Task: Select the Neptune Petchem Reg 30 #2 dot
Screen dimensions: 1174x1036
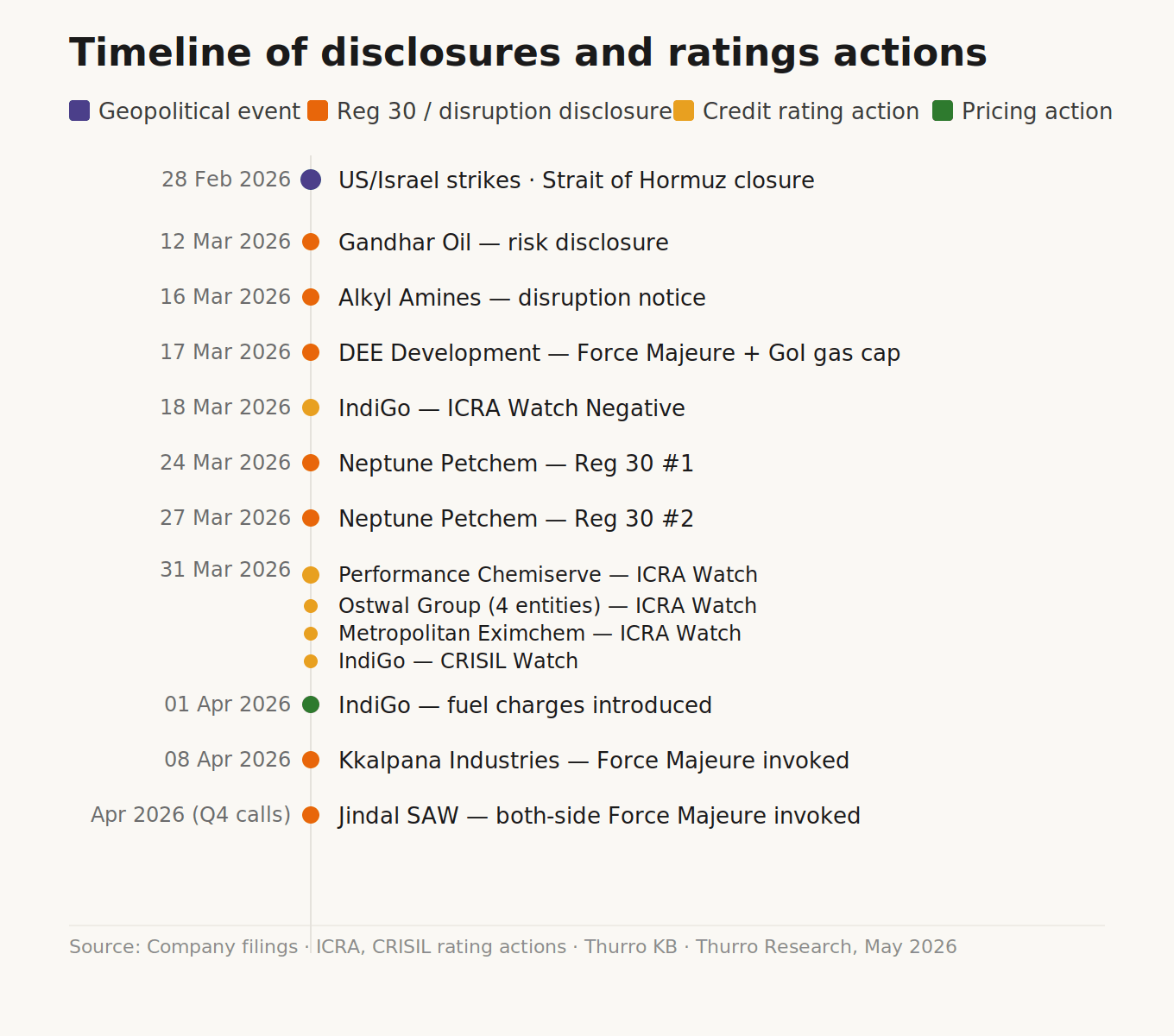Action: 311,518
